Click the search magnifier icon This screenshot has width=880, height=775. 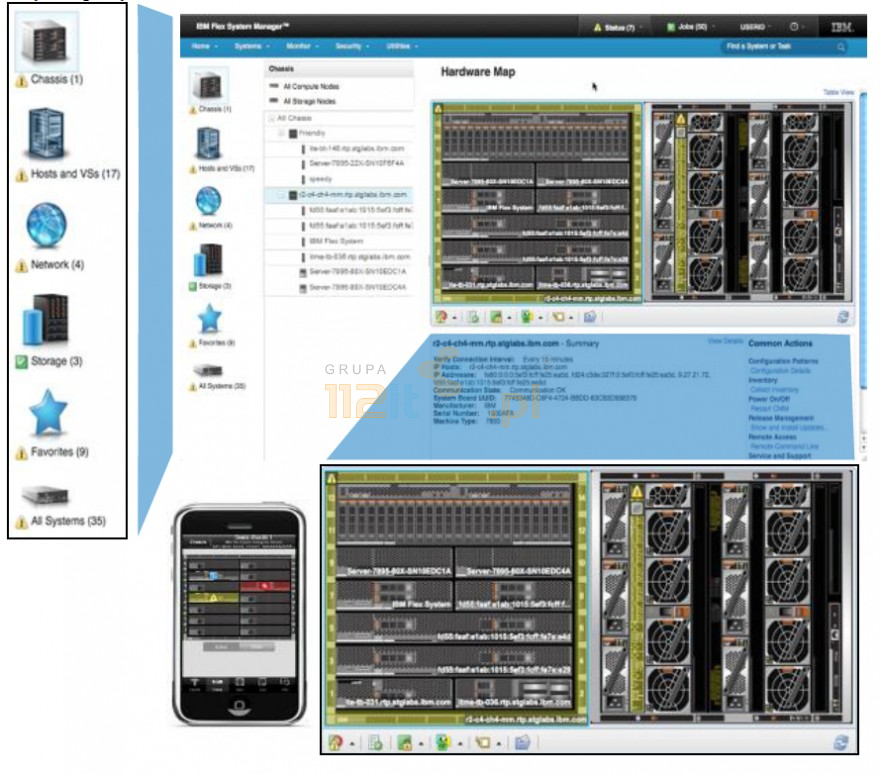840,47
